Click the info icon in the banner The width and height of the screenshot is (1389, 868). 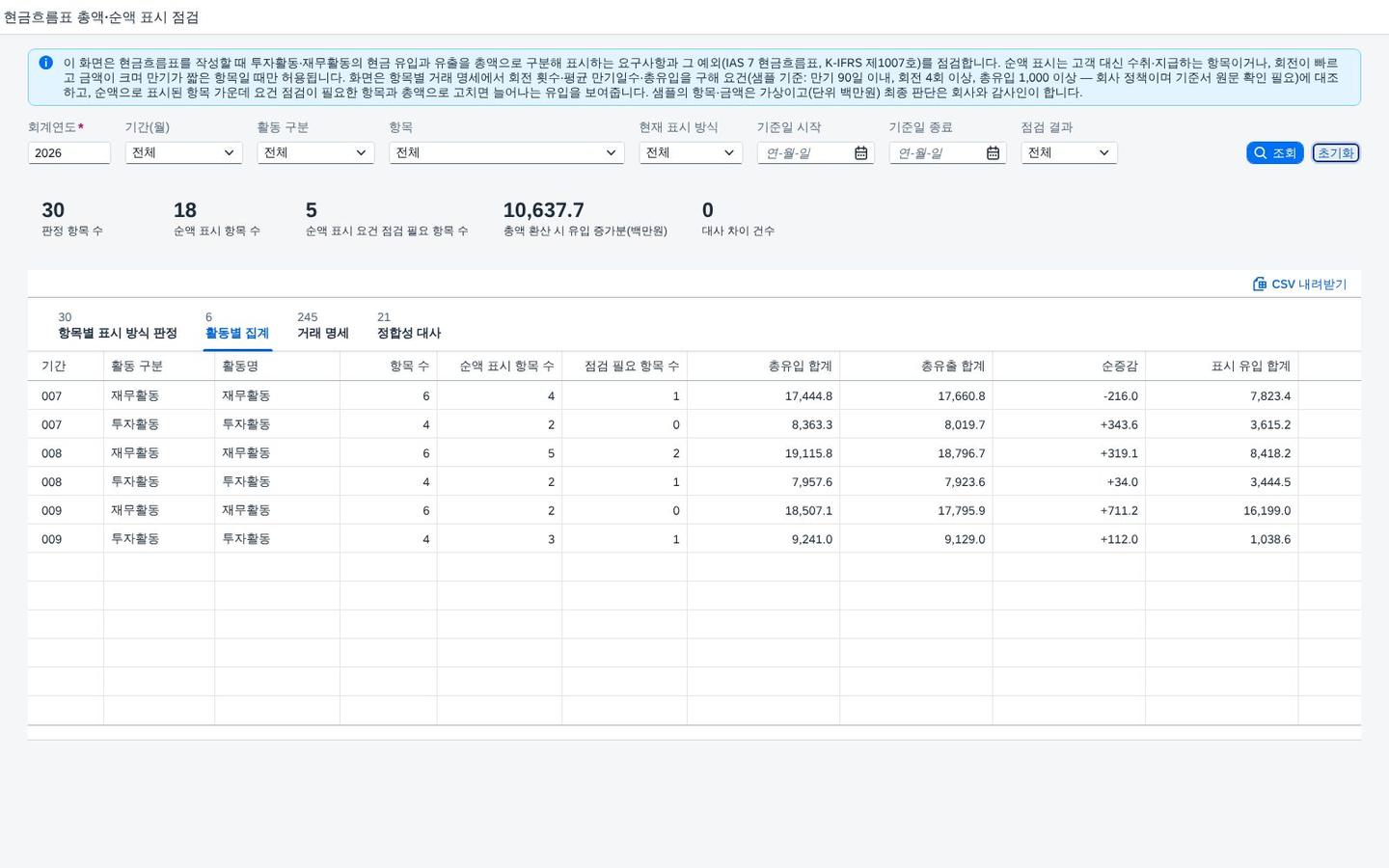[x=45, y=63]
